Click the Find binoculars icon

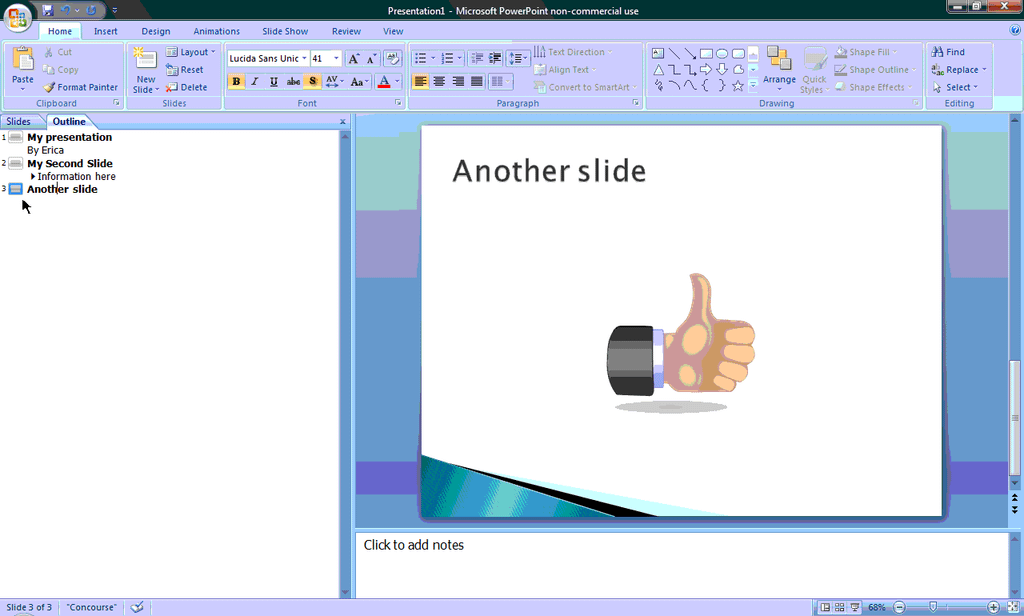click(937, 52)
